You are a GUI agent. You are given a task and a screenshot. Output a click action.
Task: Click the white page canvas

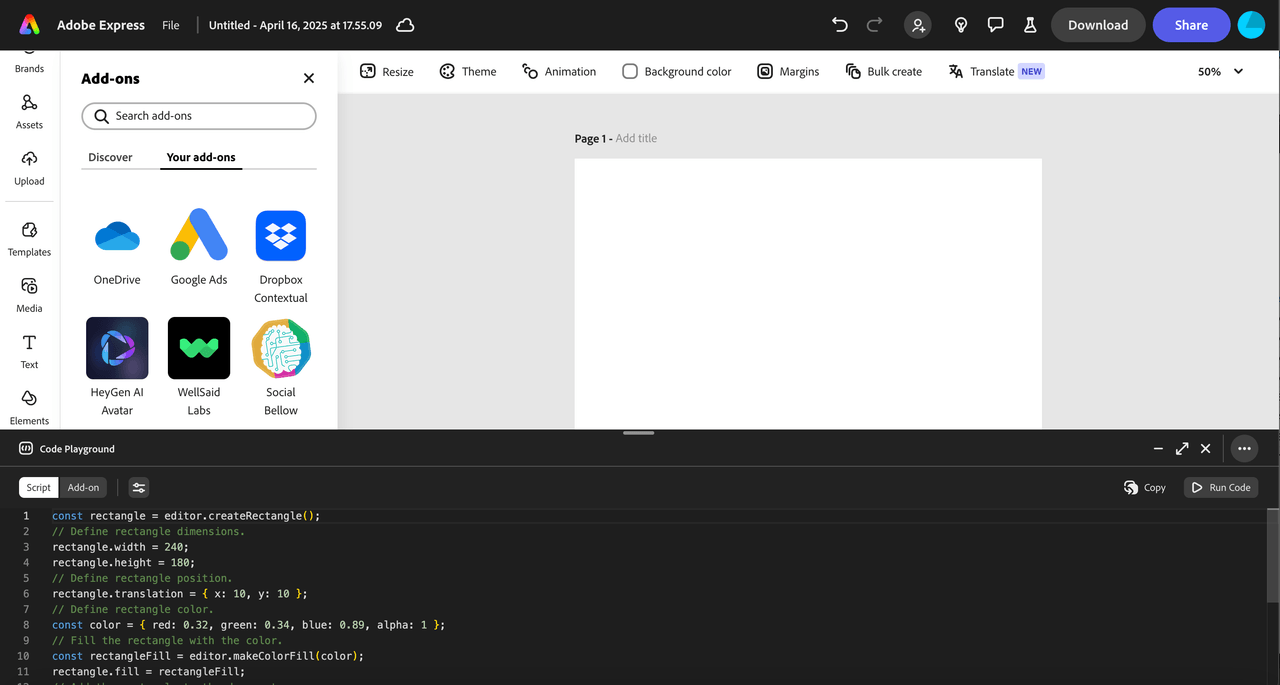click(x=808, y=294)
